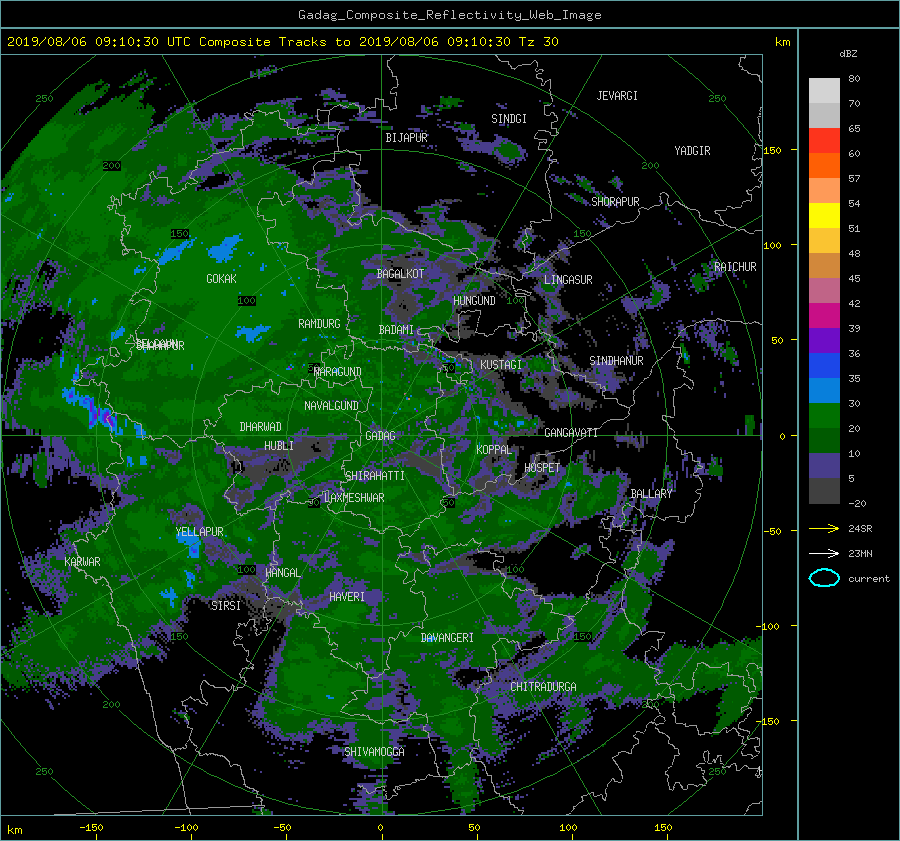This screenshot has height=841, width=900.
Task: Pick the red 60-65 dBZ legend swatch
Action: click(824, 141)
